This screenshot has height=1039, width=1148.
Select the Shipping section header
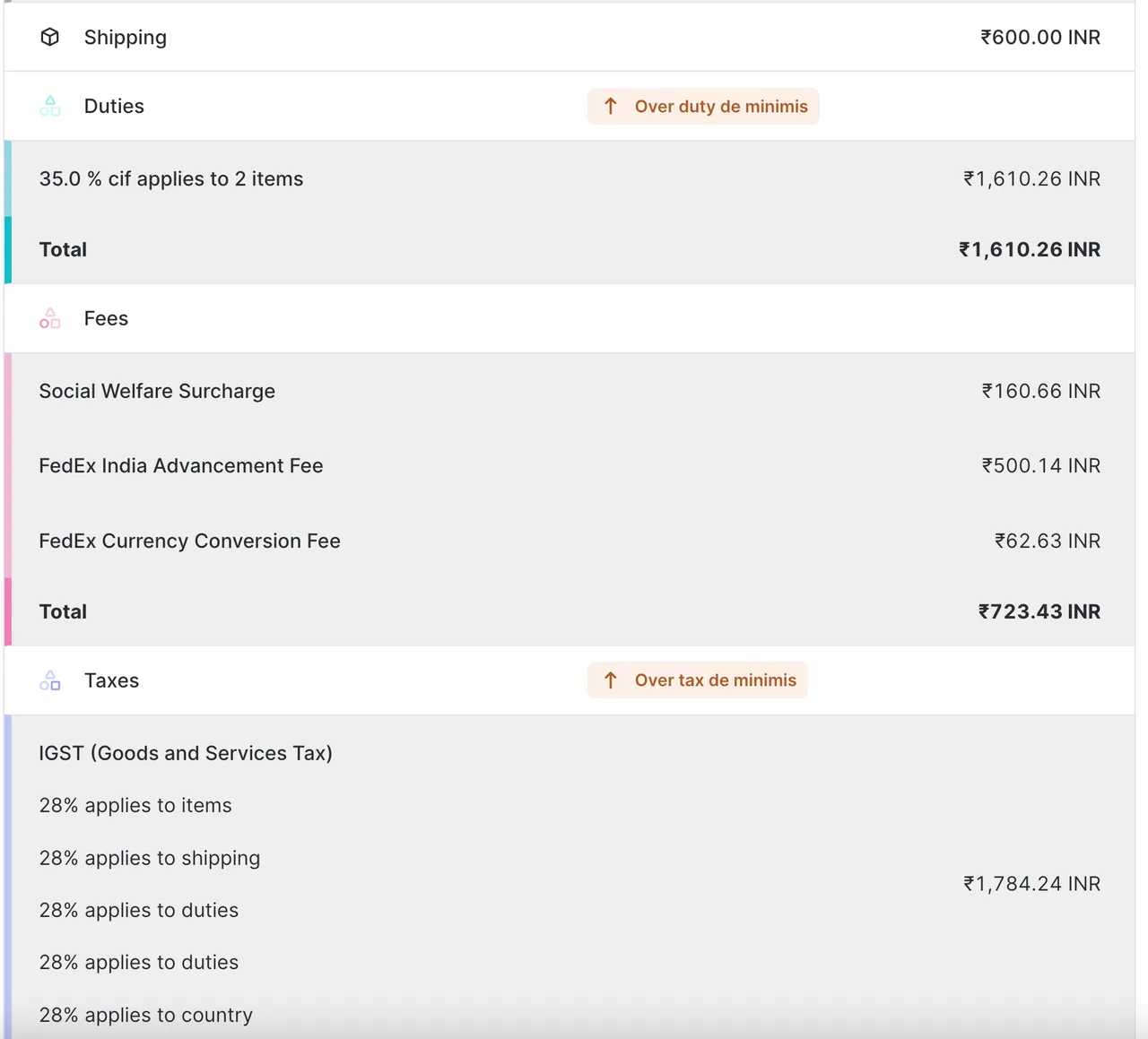[x=125, y=37]
